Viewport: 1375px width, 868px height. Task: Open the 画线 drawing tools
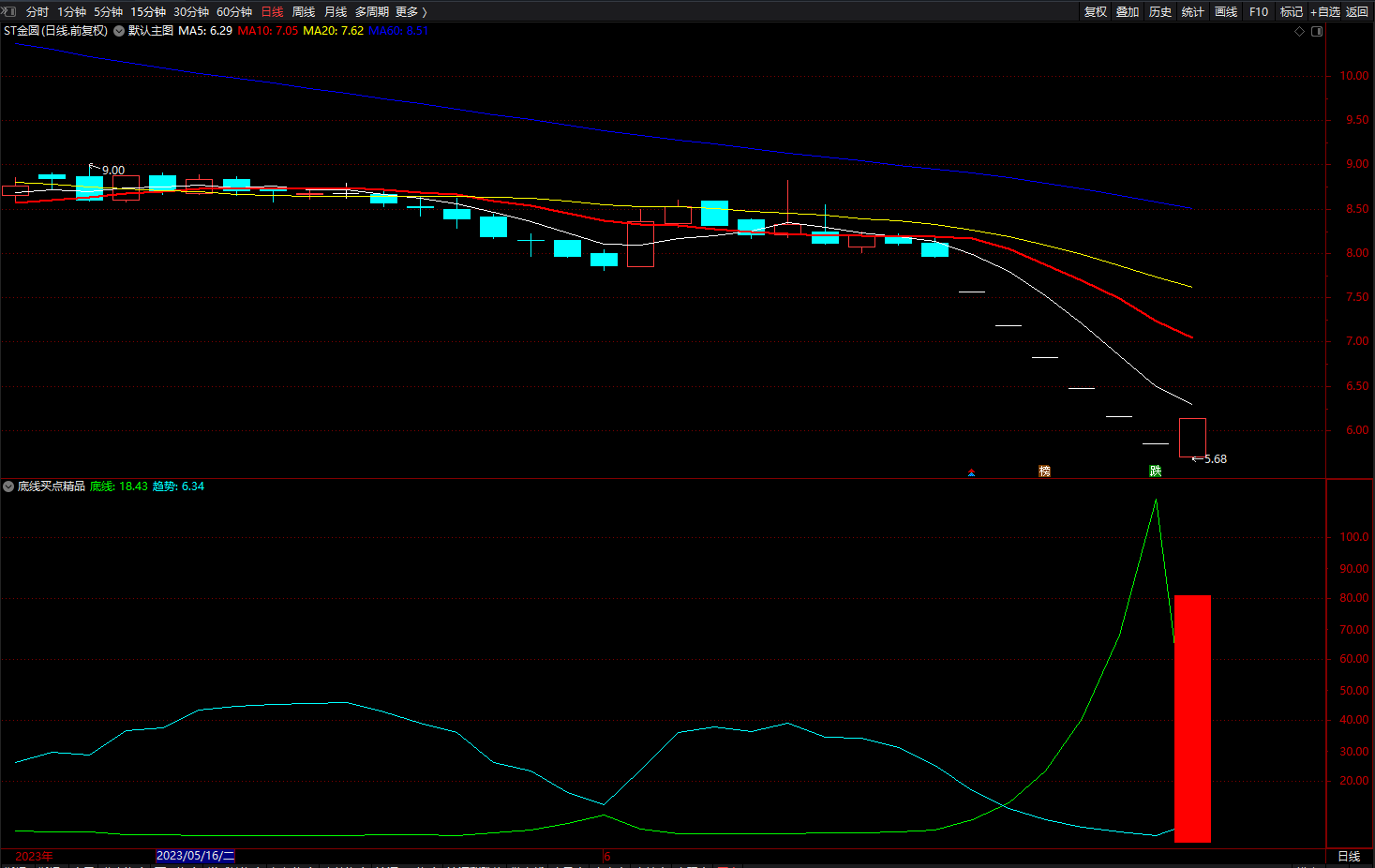pos(1225,12)
